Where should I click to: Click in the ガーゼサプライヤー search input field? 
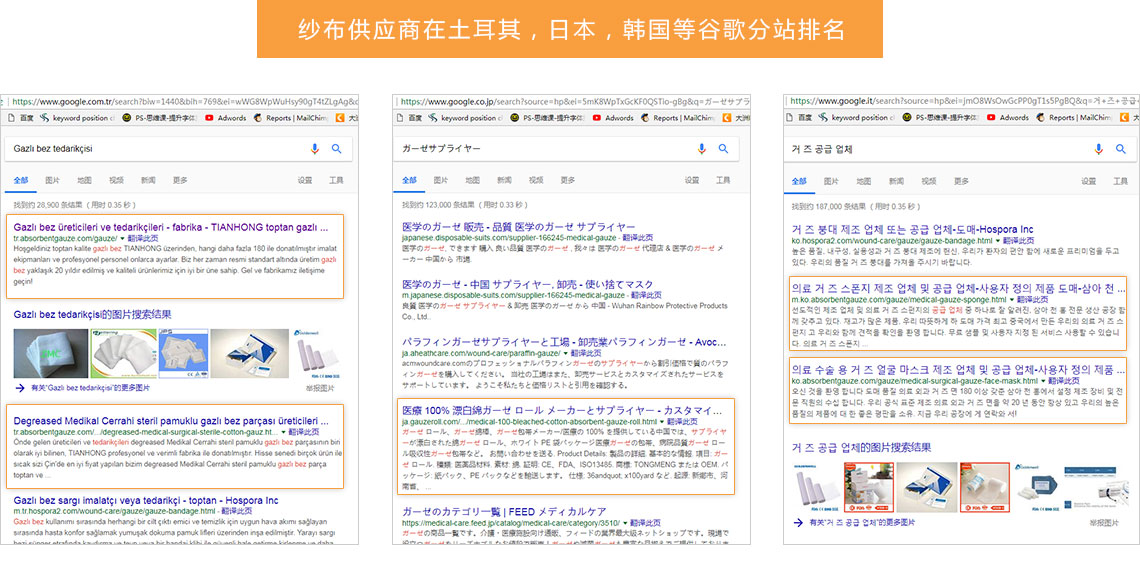[540, 149]
